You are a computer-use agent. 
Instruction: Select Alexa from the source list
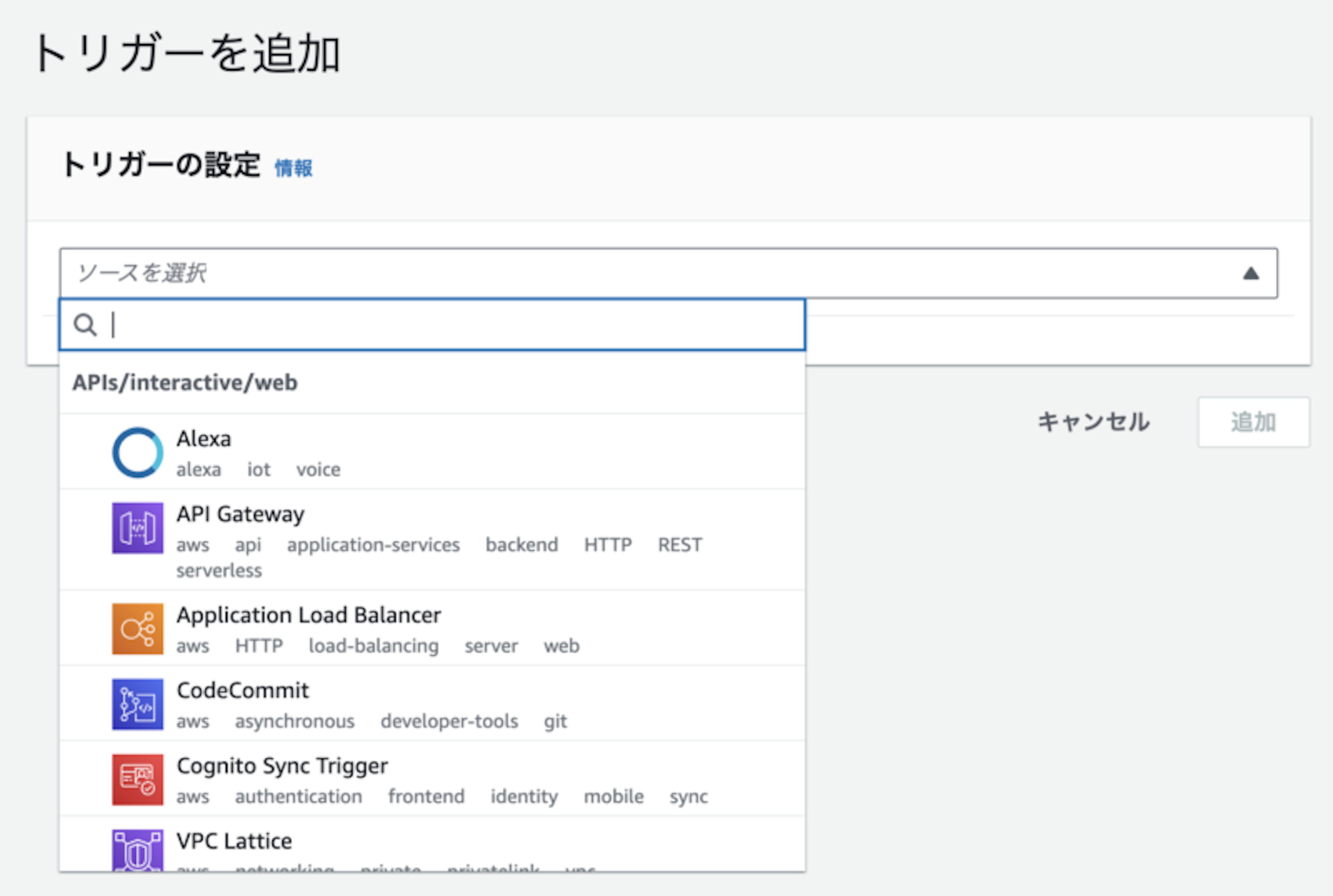[433, 451]
